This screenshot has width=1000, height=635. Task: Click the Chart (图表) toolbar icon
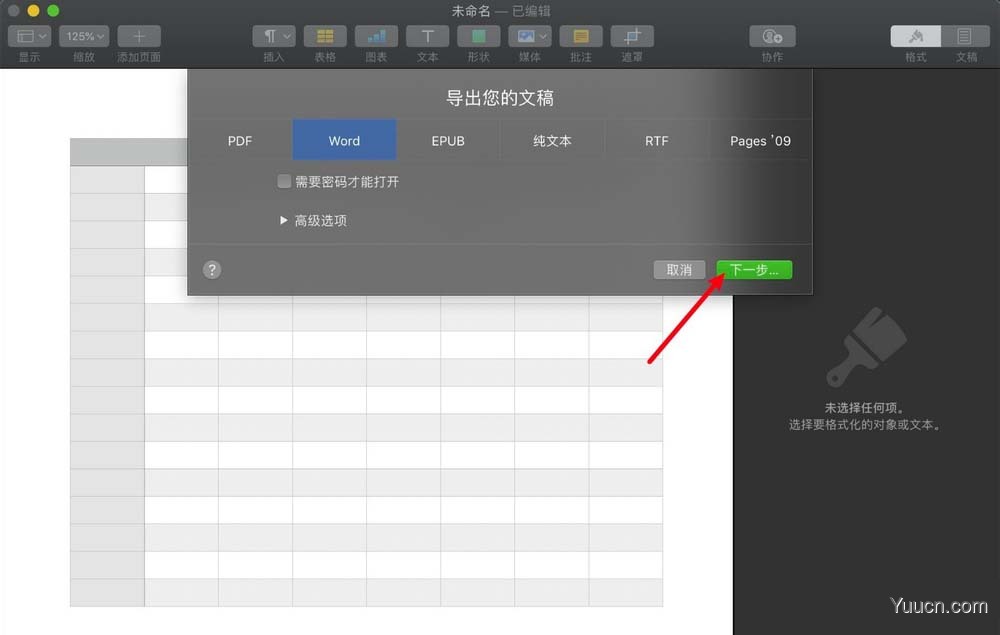376,36
